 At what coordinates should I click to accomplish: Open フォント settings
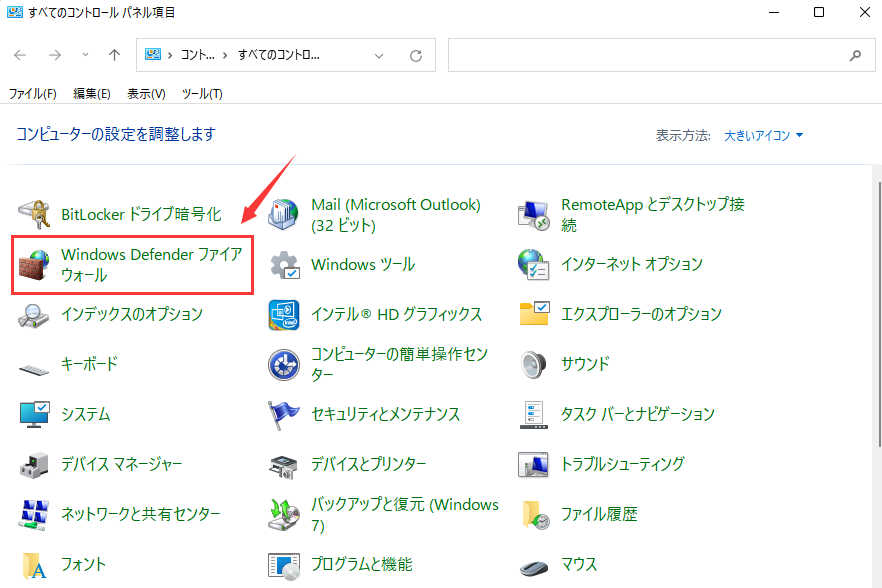(x=82, y=564)
